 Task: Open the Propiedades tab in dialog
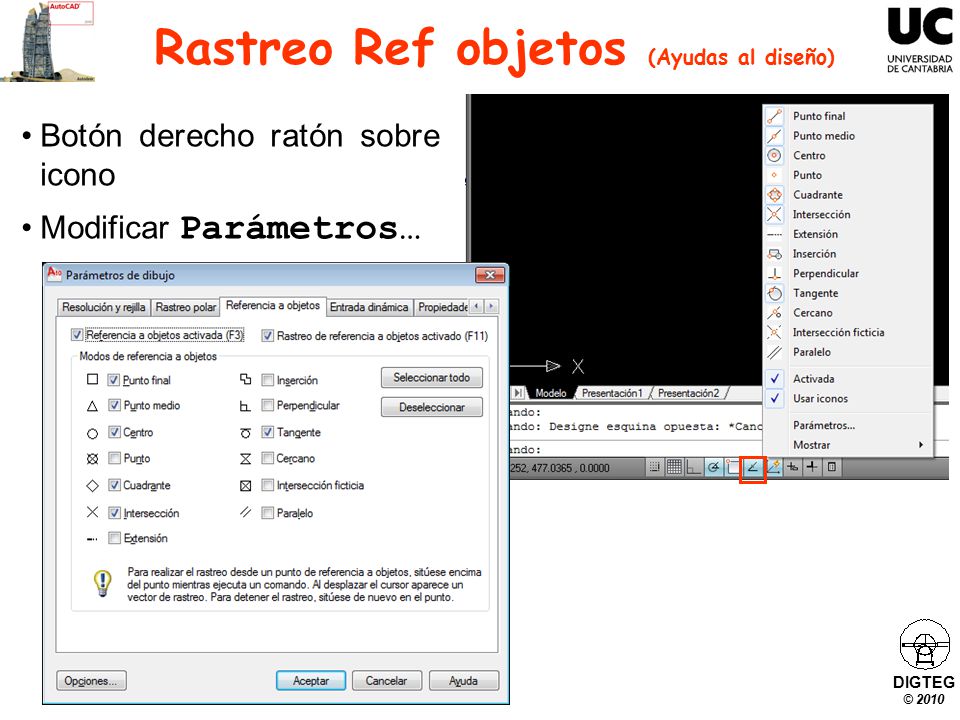tap(442, 307)
